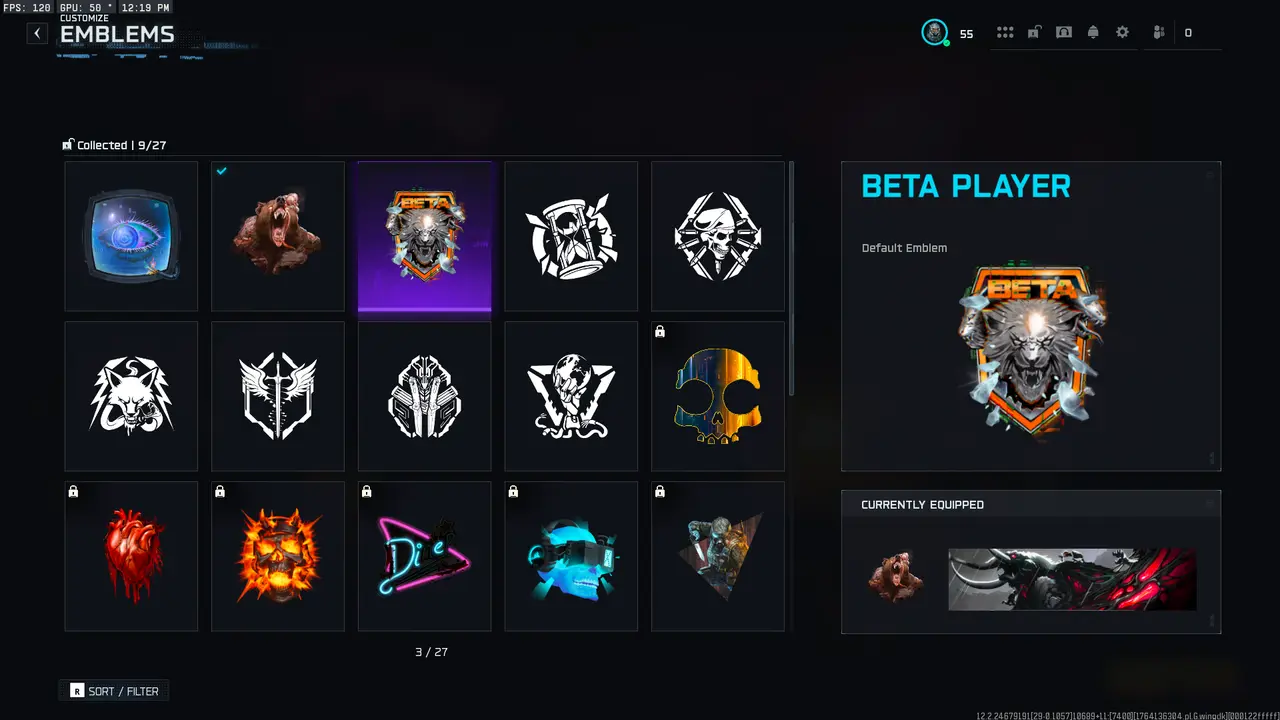The image size is (1280, 720).
Task: Click the emblem grid scrollbar
Action: point(792,278)
